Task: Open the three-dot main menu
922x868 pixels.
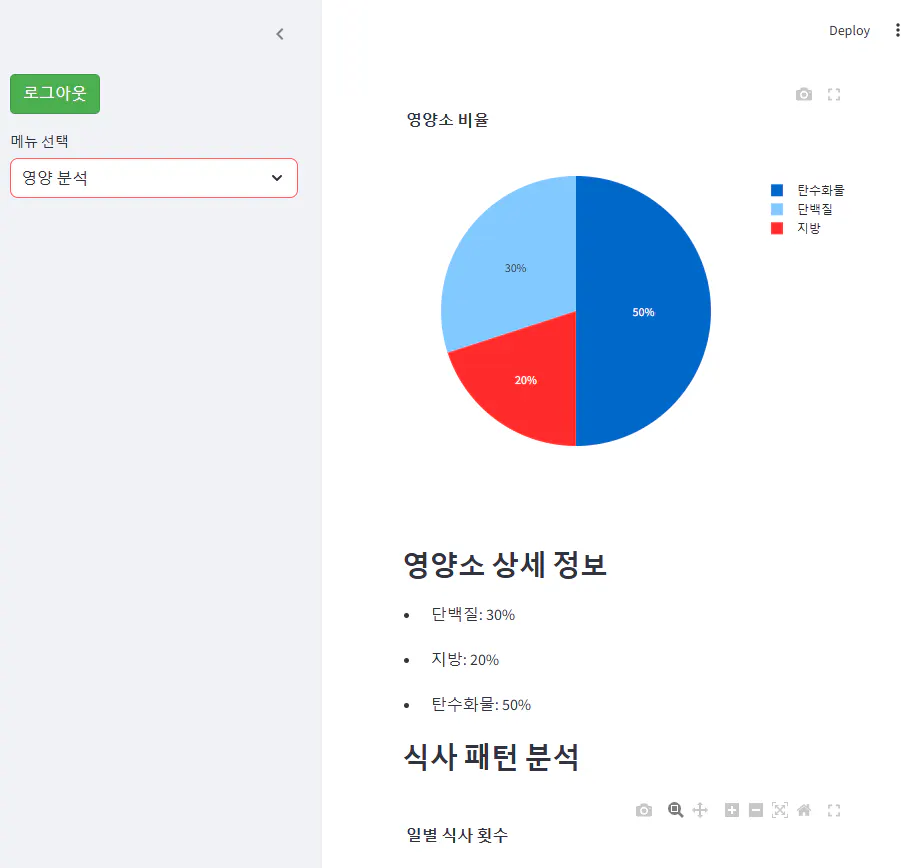Action: pyautogui.click(x=897, y=31)
